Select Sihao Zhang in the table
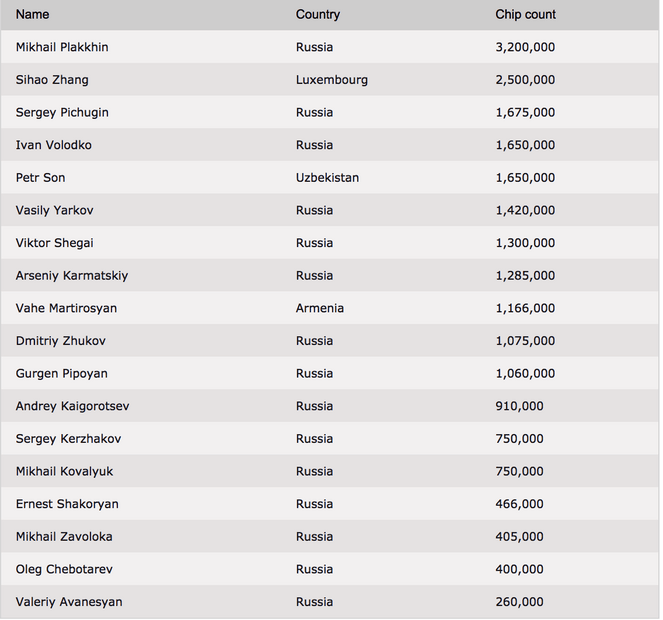 [x=52, y=80]
